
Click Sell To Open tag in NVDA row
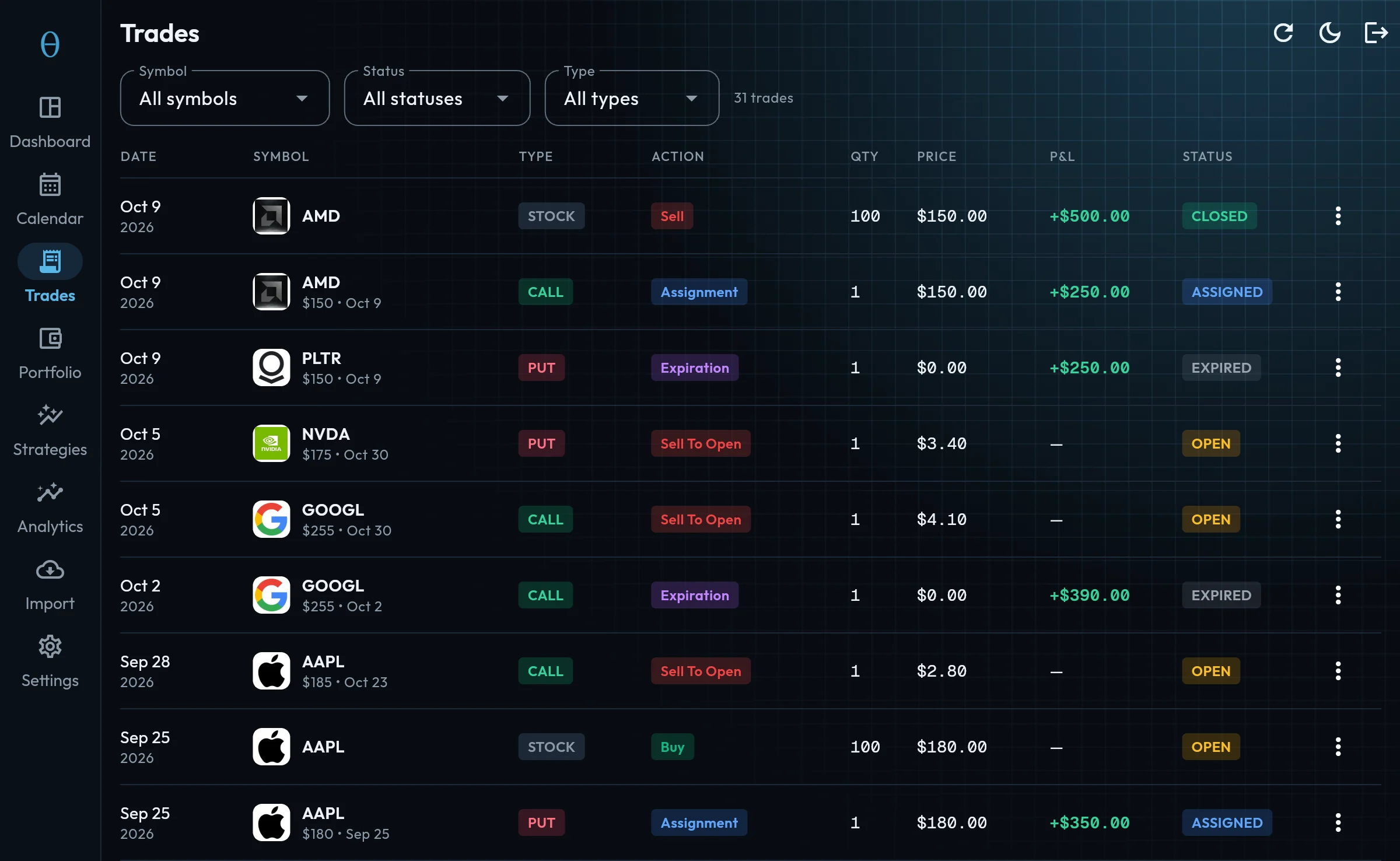[x=701, y=443]
